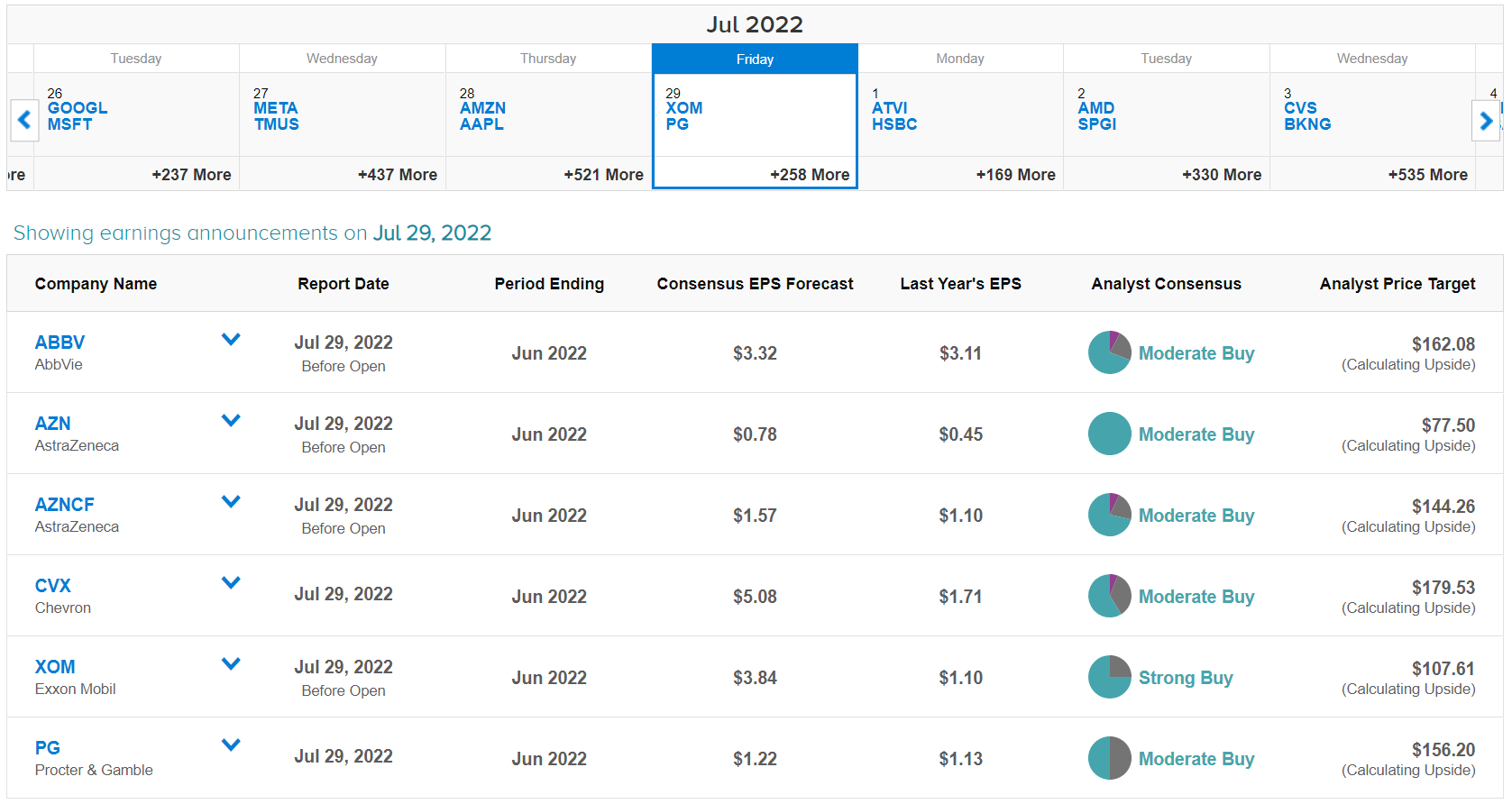Viewport: 1512px width, 804px height.
Task: Click AZNCF analyst consensus pie chart
Action: 1109,515
